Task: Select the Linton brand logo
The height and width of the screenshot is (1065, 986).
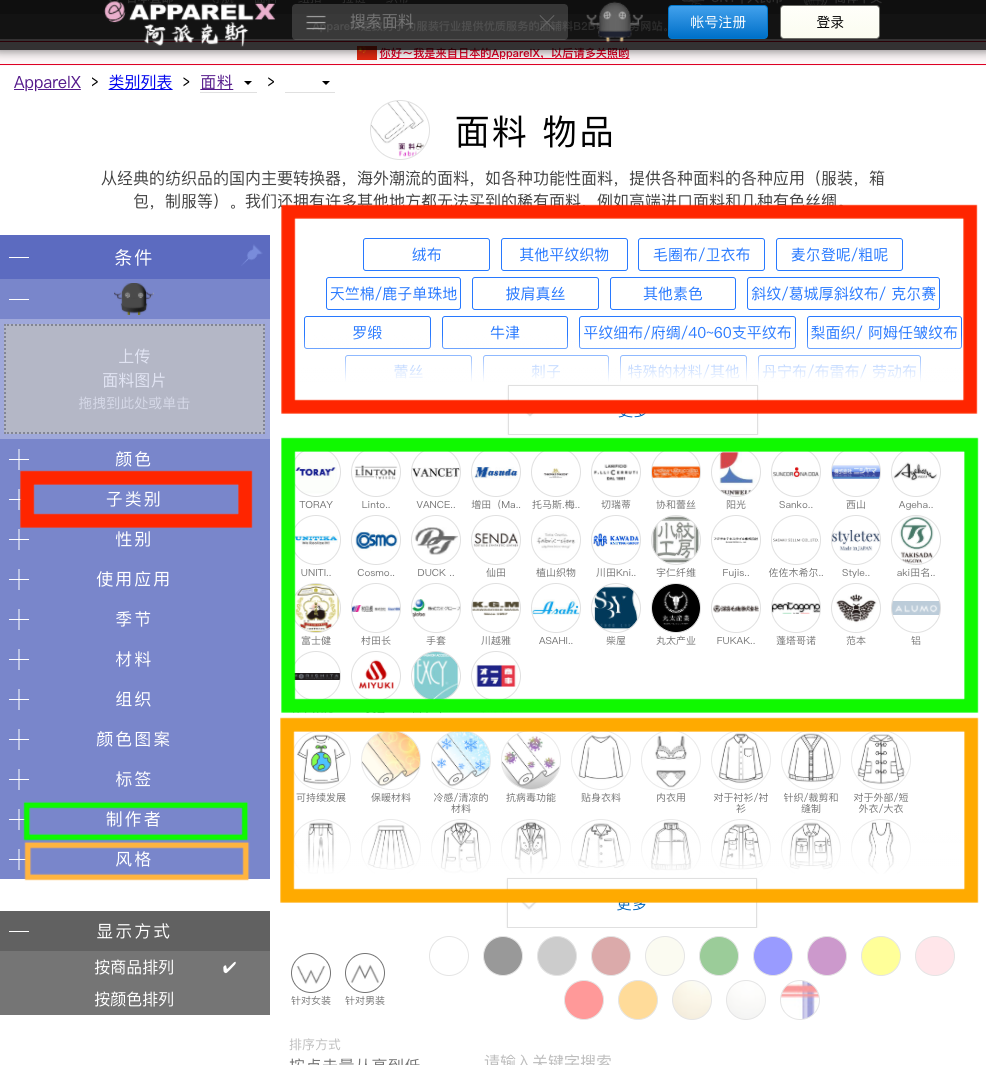Action: coord(376,473)
